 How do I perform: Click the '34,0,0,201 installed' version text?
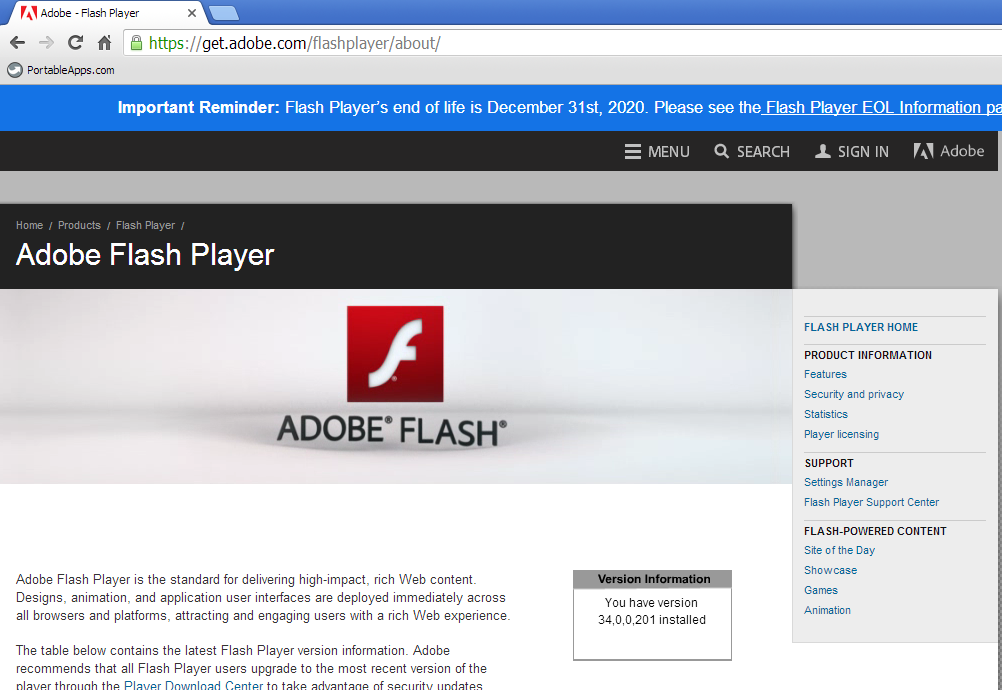click(652, 620)
